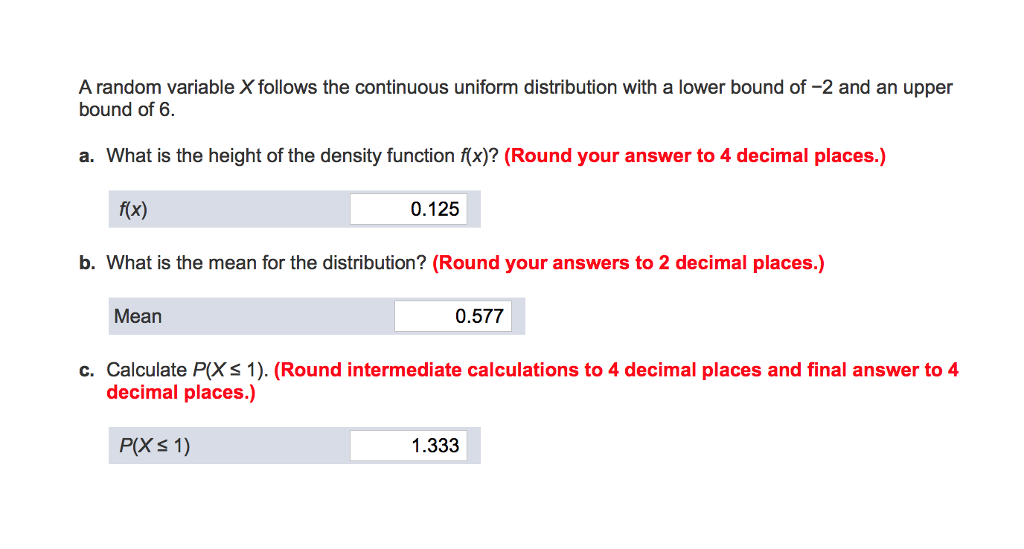1024x549 pixels.
Task: Select the Mean answer box with 0.577
Action: tap(453, 316)
